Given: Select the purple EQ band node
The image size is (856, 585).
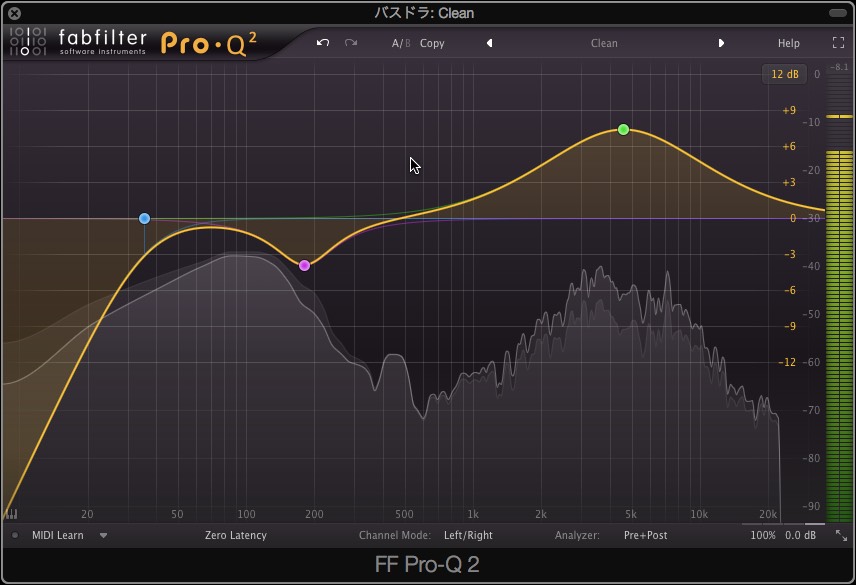Looking at the screenshot, I should coord(305,266).
